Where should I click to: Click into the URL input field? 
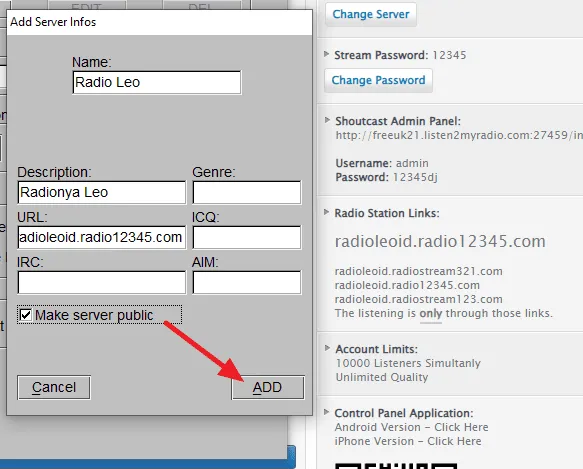(102, 237)
